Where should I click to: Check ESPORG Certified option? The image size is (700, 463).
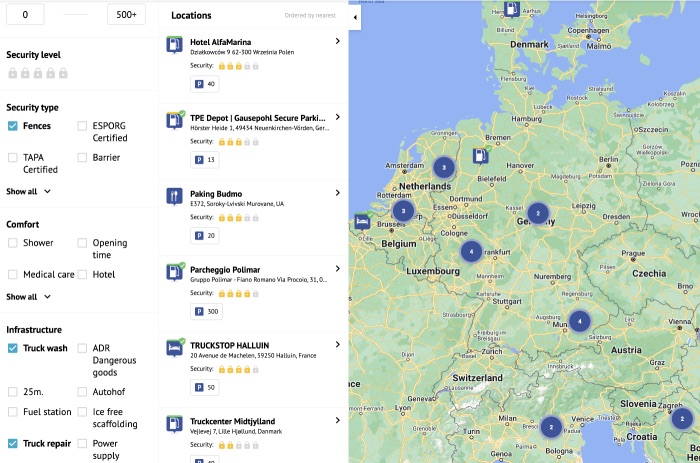82,126
